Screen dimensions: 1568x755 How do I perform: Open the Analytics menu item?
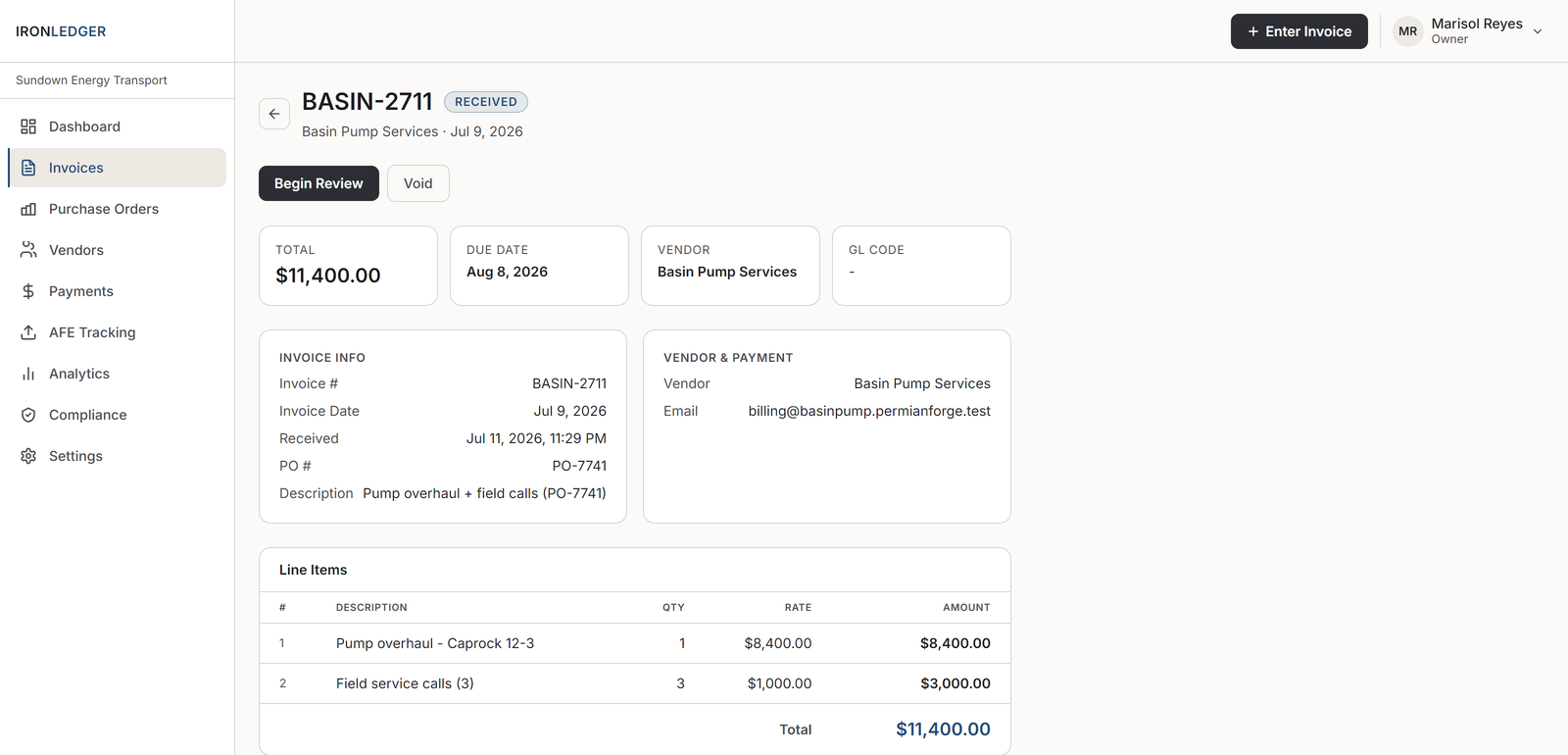[118, 374]
